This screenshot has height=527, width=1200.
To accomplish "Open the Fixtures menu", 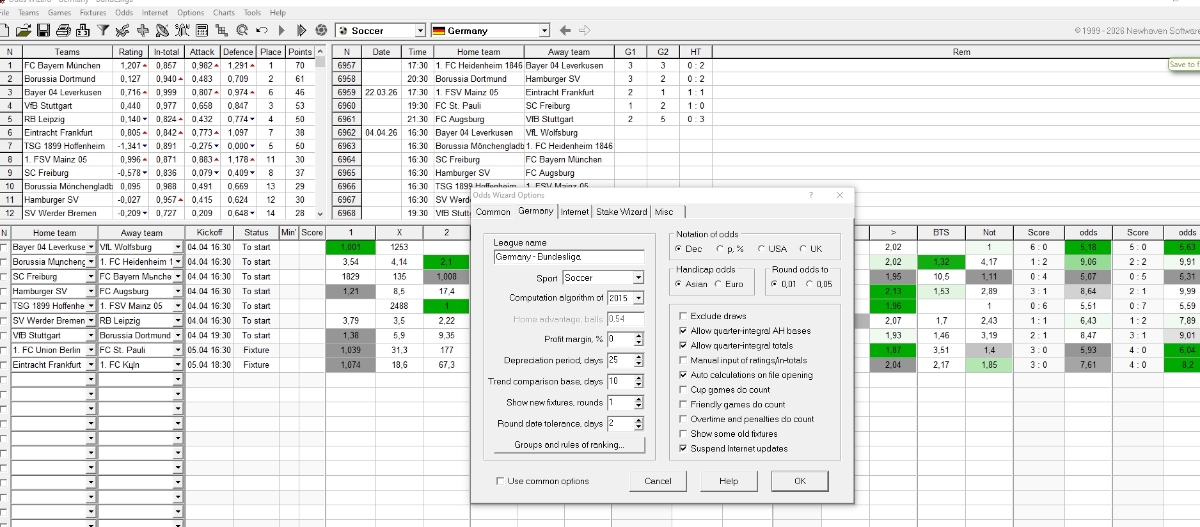I will [x=93, y=13].
